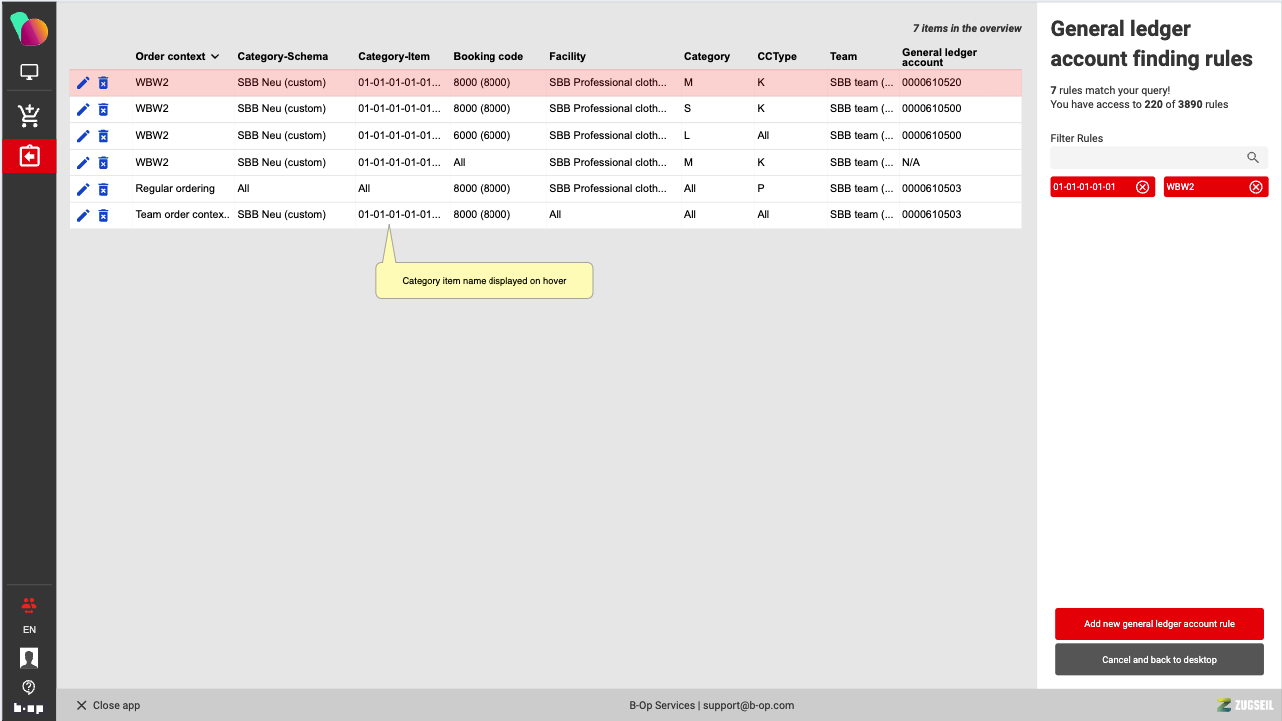1282x721 pixels.
Task: Select the red clipboard return icon
Action: click(29, 157)
